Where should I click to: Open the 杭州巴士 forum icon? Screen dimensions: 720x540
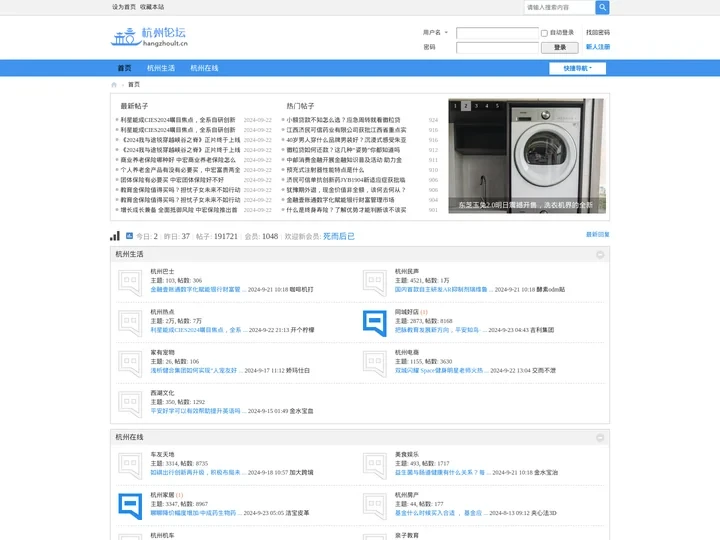pyautogui.click(x=130, y=282)
